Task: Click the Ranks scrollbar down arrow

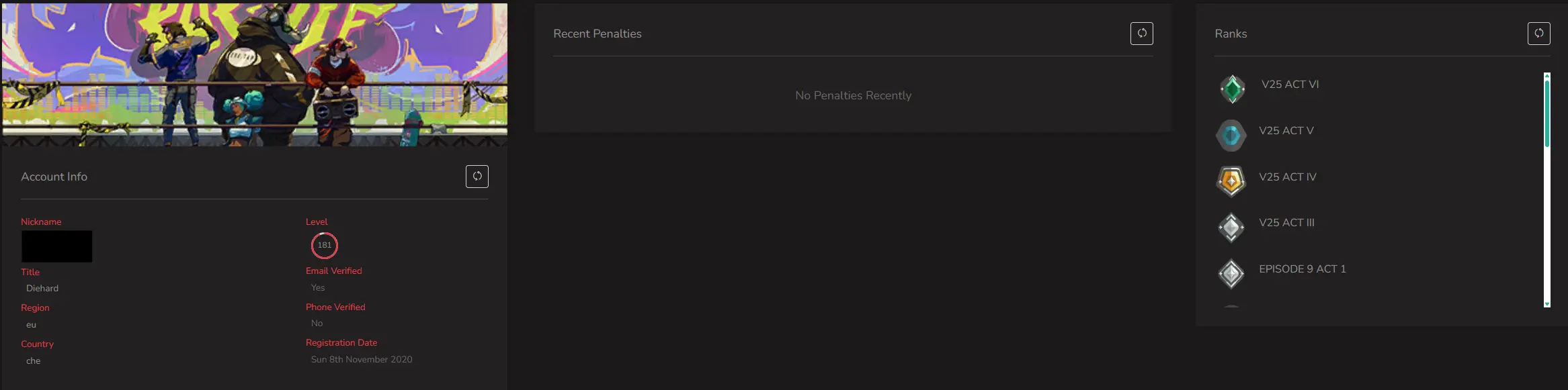Action: (x=1546, y=304)
